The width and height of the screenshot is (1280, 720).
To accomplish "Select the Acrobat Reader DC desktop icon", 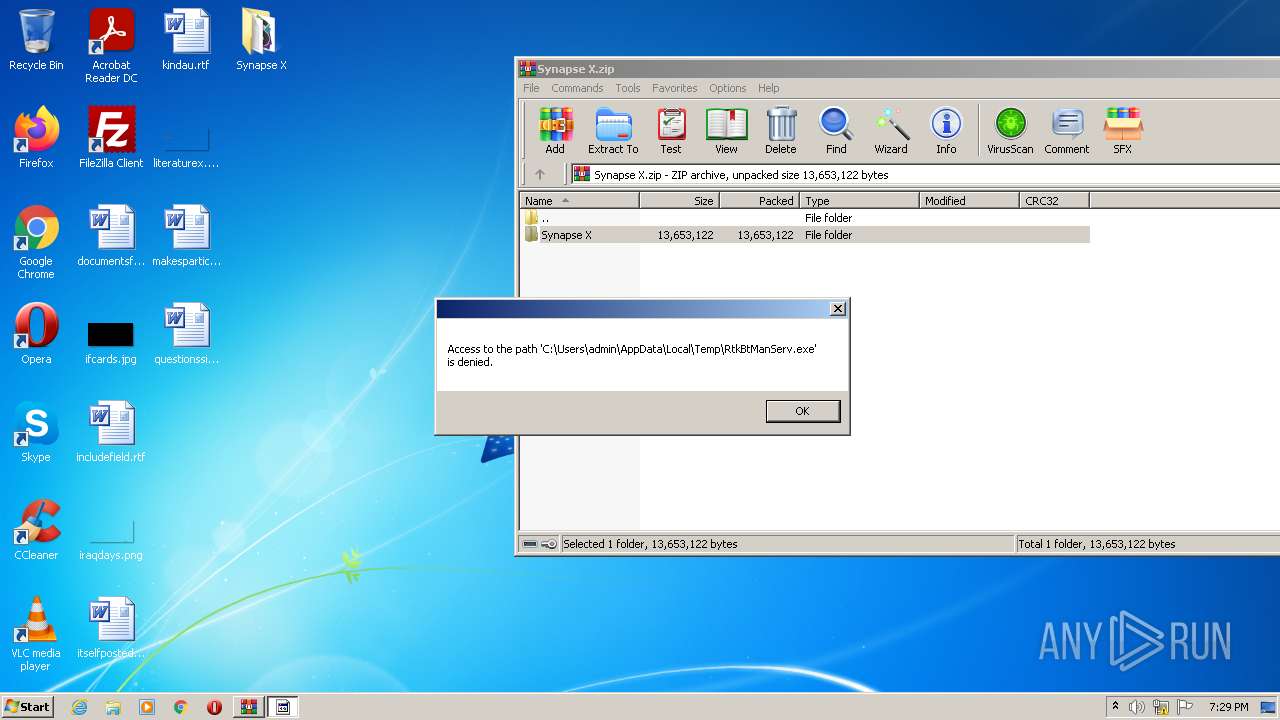I will coord(111,46).
